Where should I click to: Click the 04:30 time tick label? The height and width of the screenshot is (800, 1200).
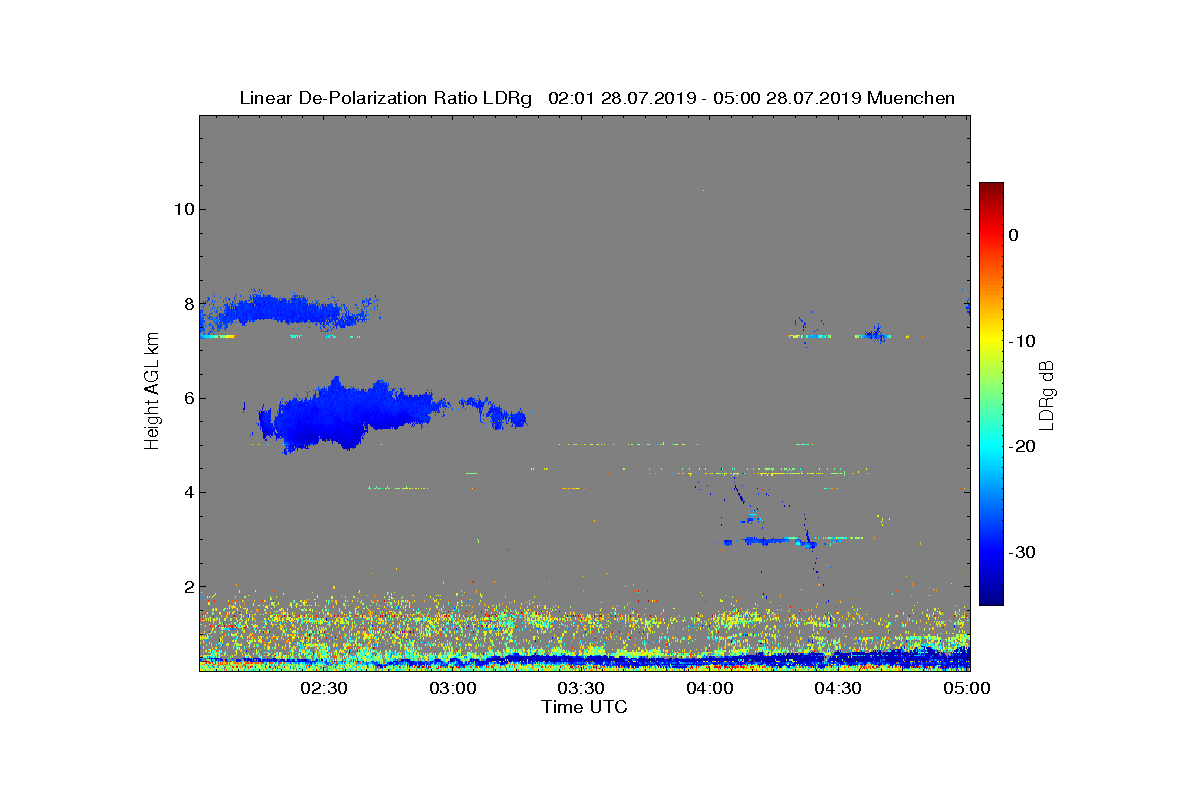(x=838, y=688)
